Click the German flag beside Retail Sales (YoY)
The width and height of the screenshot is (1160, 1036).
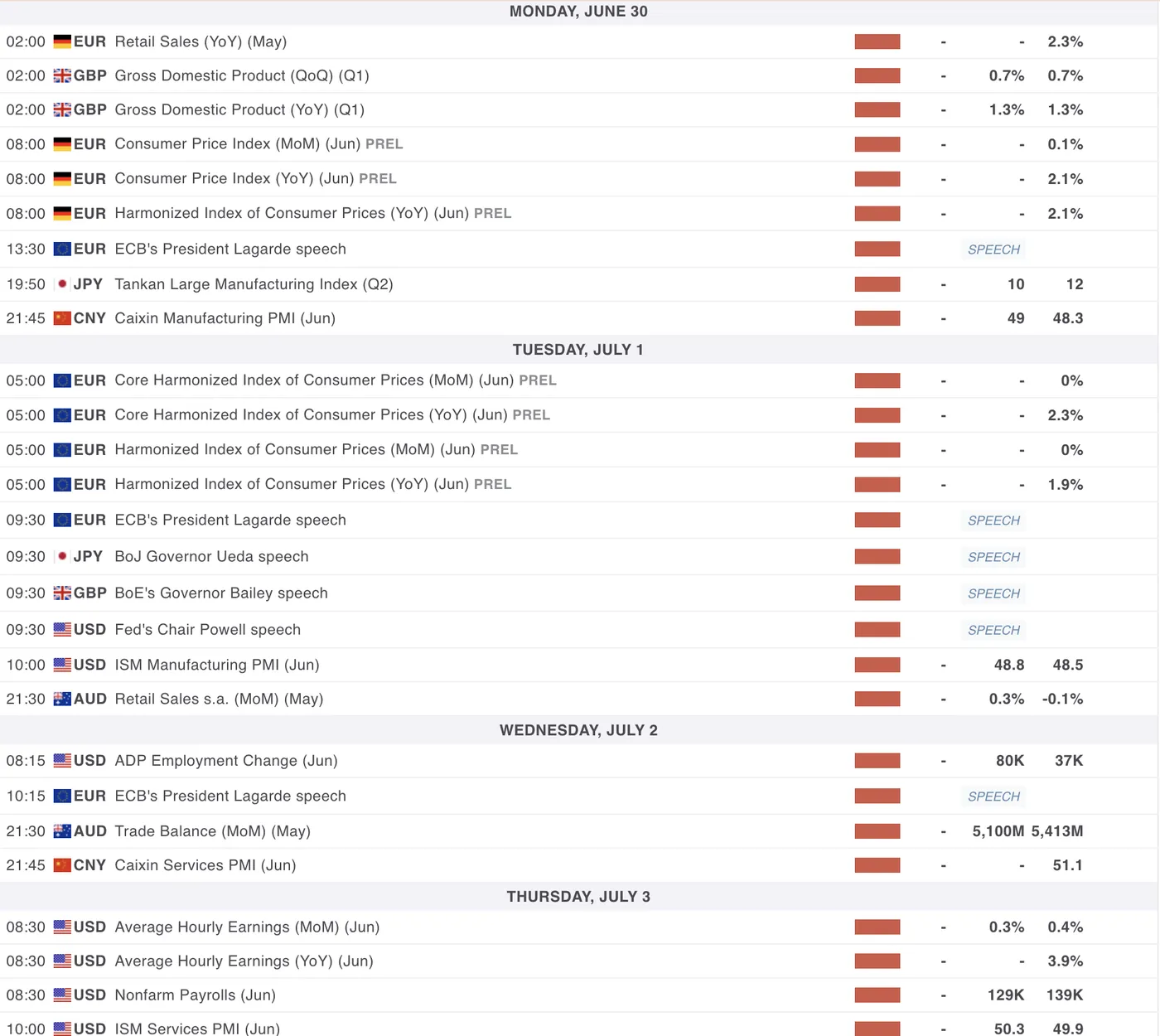(x=62, y=41)
